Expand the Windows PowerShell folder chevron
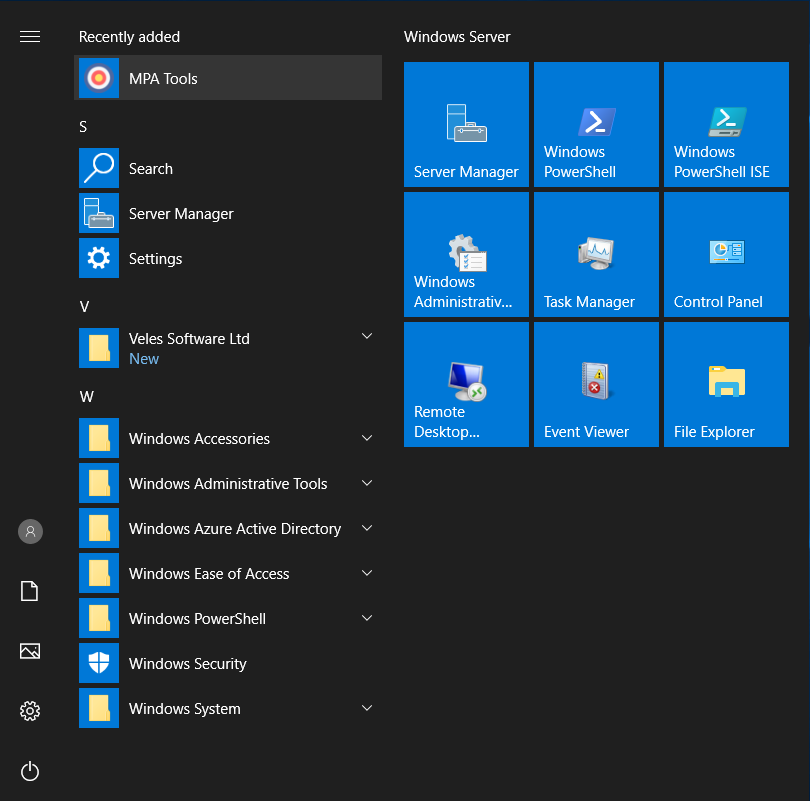The height and width of the screenshot is (801, 810). coord(367,618)
